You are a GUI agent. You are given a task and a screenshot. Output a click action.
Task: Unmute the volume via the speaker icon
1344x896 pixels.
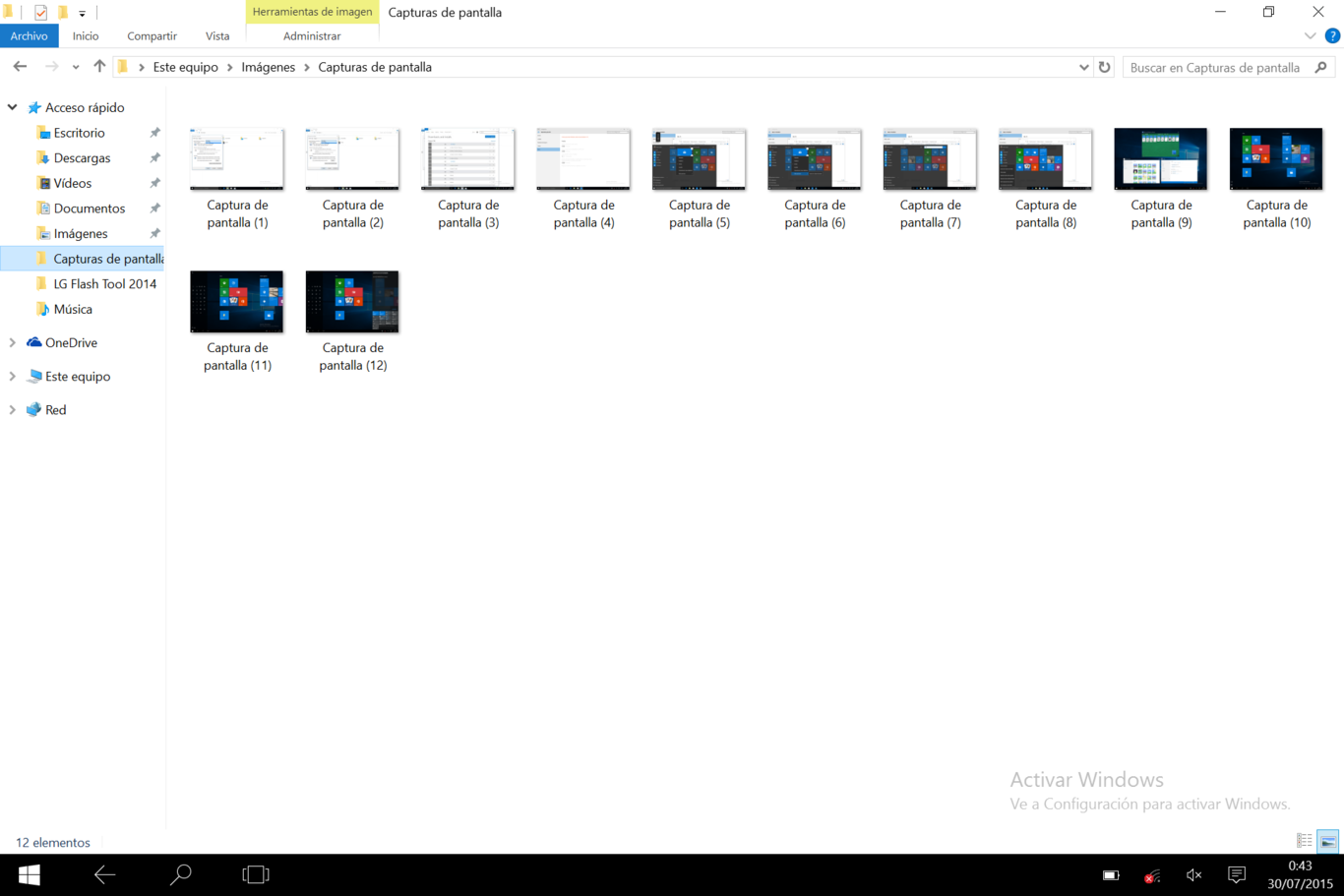coord(1192,874)
